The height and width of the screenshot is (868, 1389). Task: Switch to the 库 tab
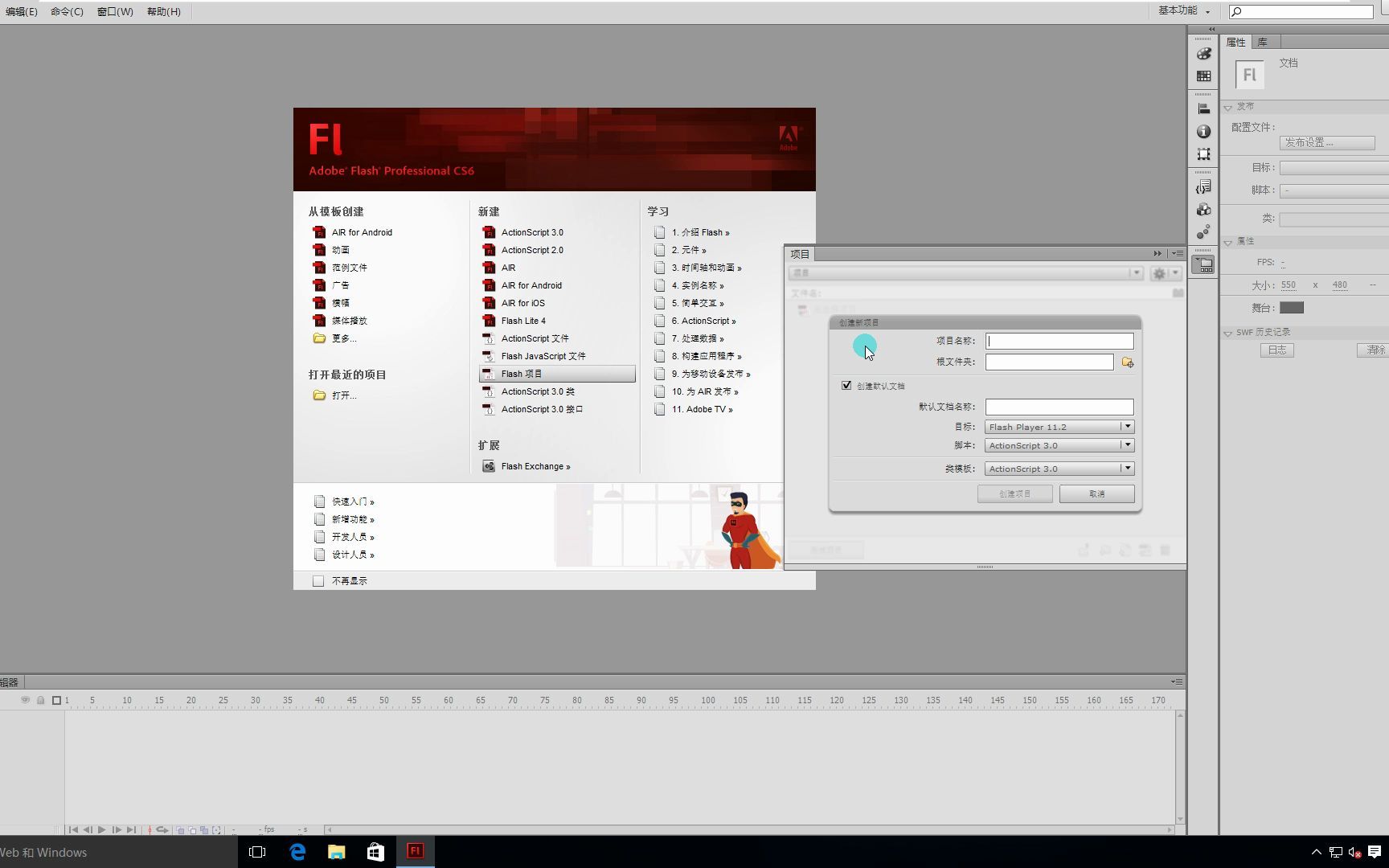tap(1263, 42)
